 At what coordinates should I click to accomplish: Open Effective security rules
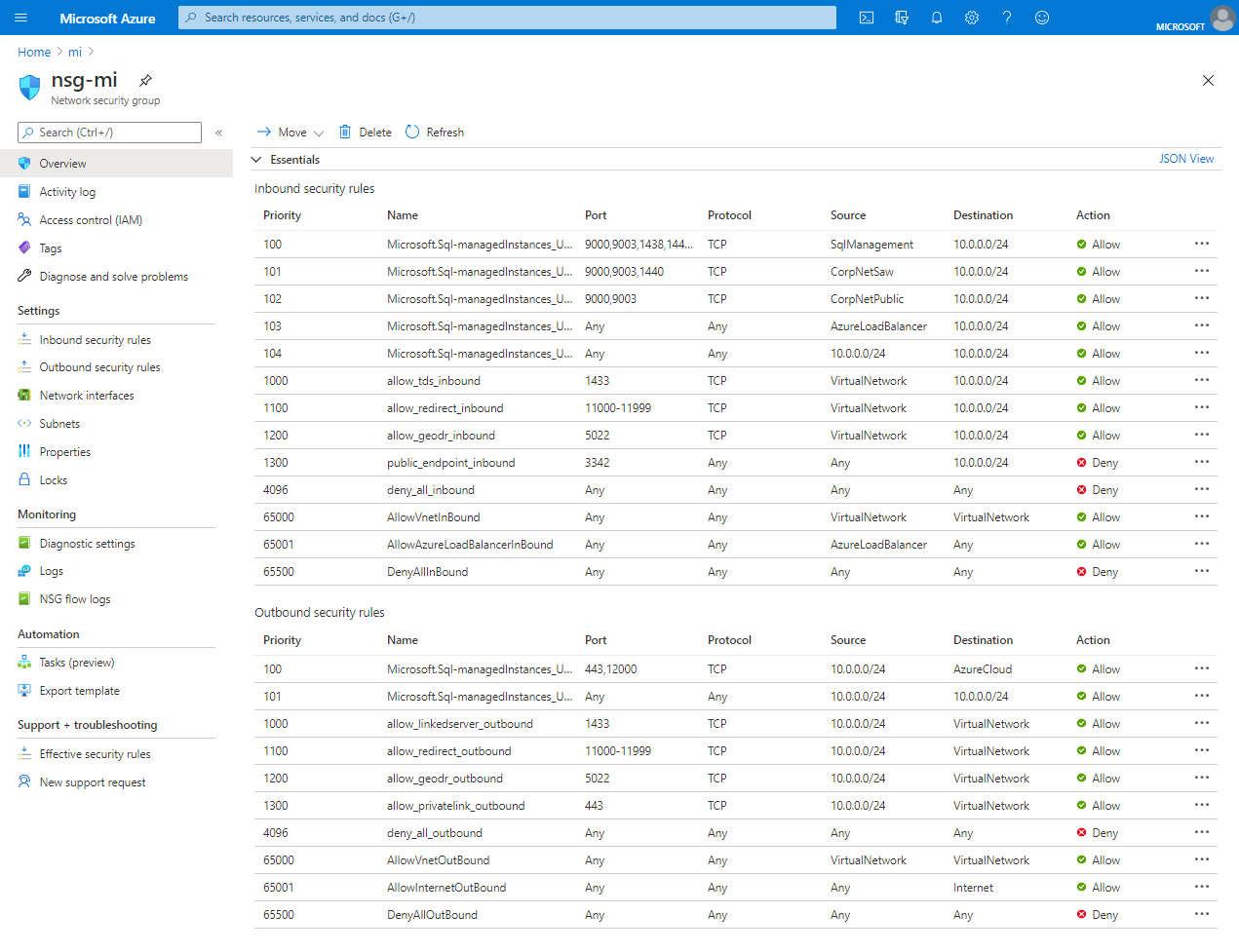point(97,753)
